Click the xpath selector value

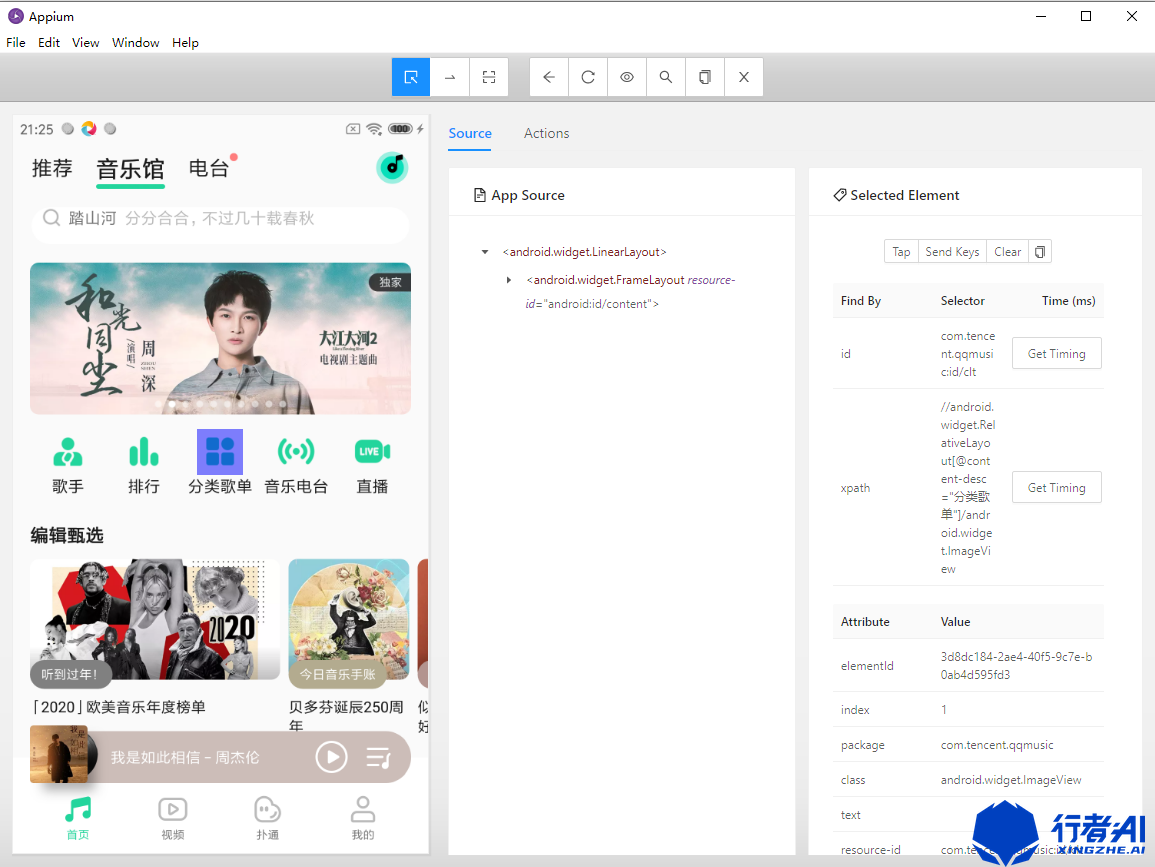coord(967,488)
